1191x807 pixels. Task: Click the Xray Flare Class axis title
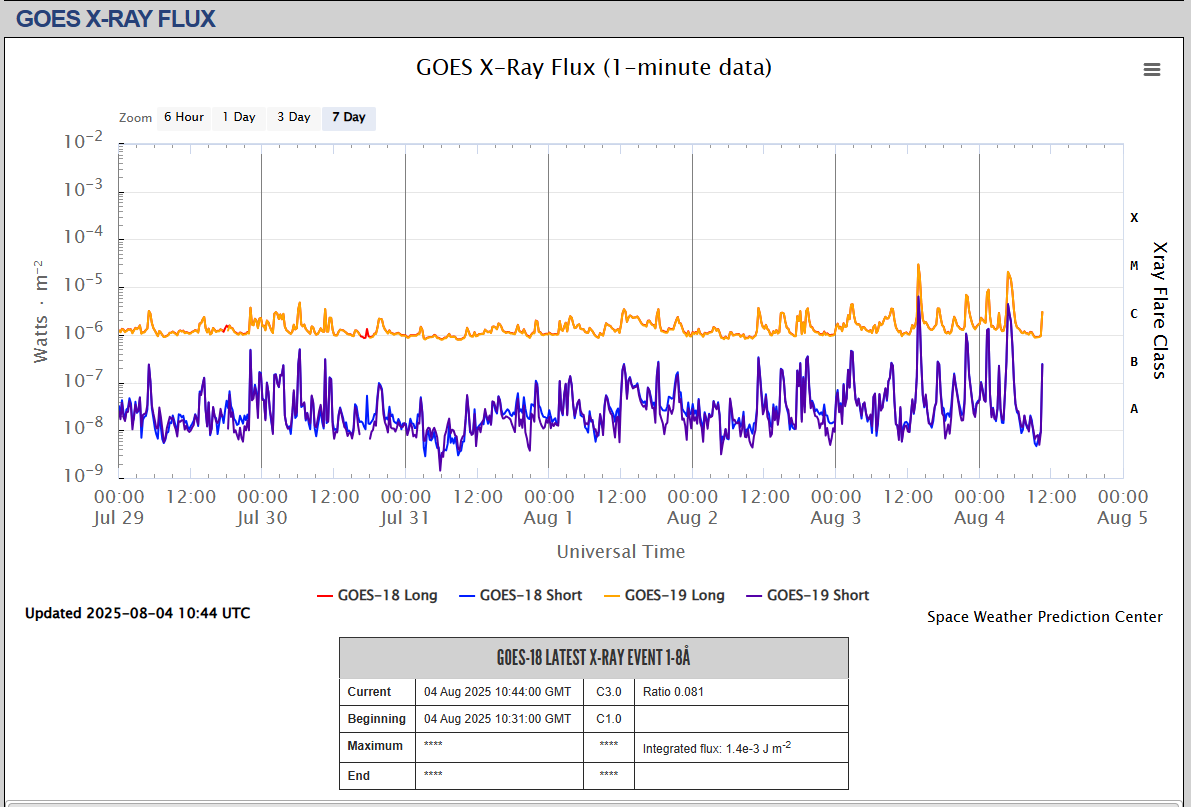[1159, 310]
